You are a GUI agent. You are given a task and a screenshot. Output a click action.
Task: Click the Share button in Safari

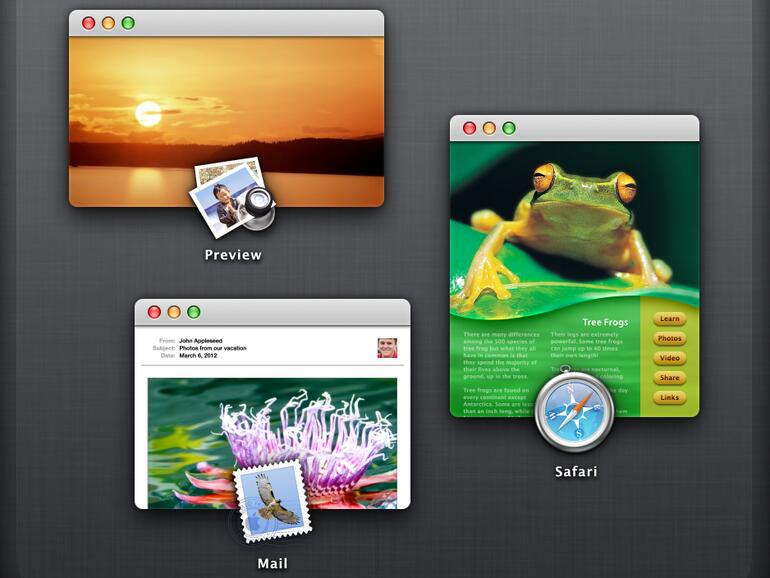(x=669, y=378)
